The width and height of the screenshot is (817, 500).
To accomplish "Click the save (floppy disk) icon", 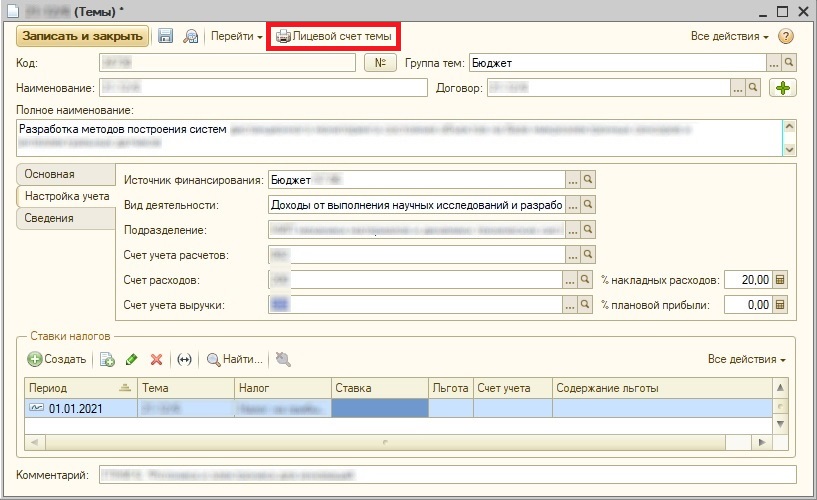I will point(166,36).
